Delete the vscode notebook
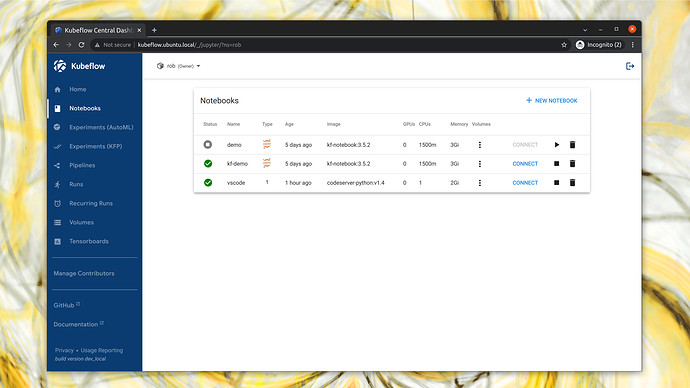Screen dimensions: 690x388 [x=573, y=183]
